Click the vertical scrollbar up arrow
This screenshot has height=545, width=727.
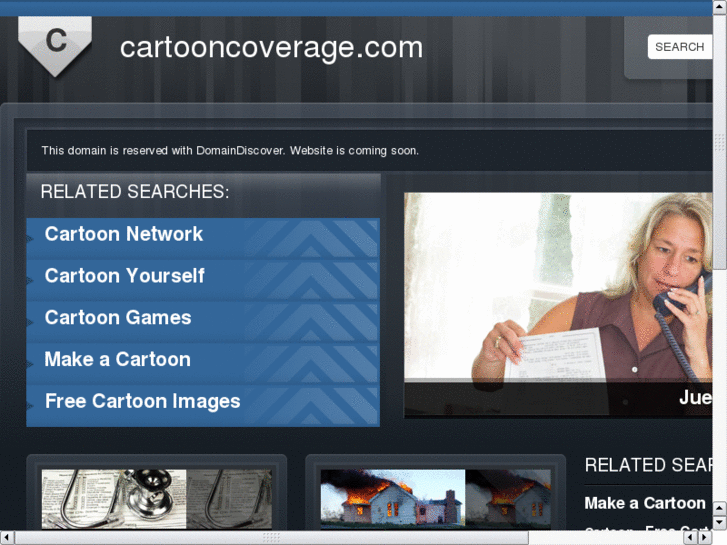coord(720,6)
